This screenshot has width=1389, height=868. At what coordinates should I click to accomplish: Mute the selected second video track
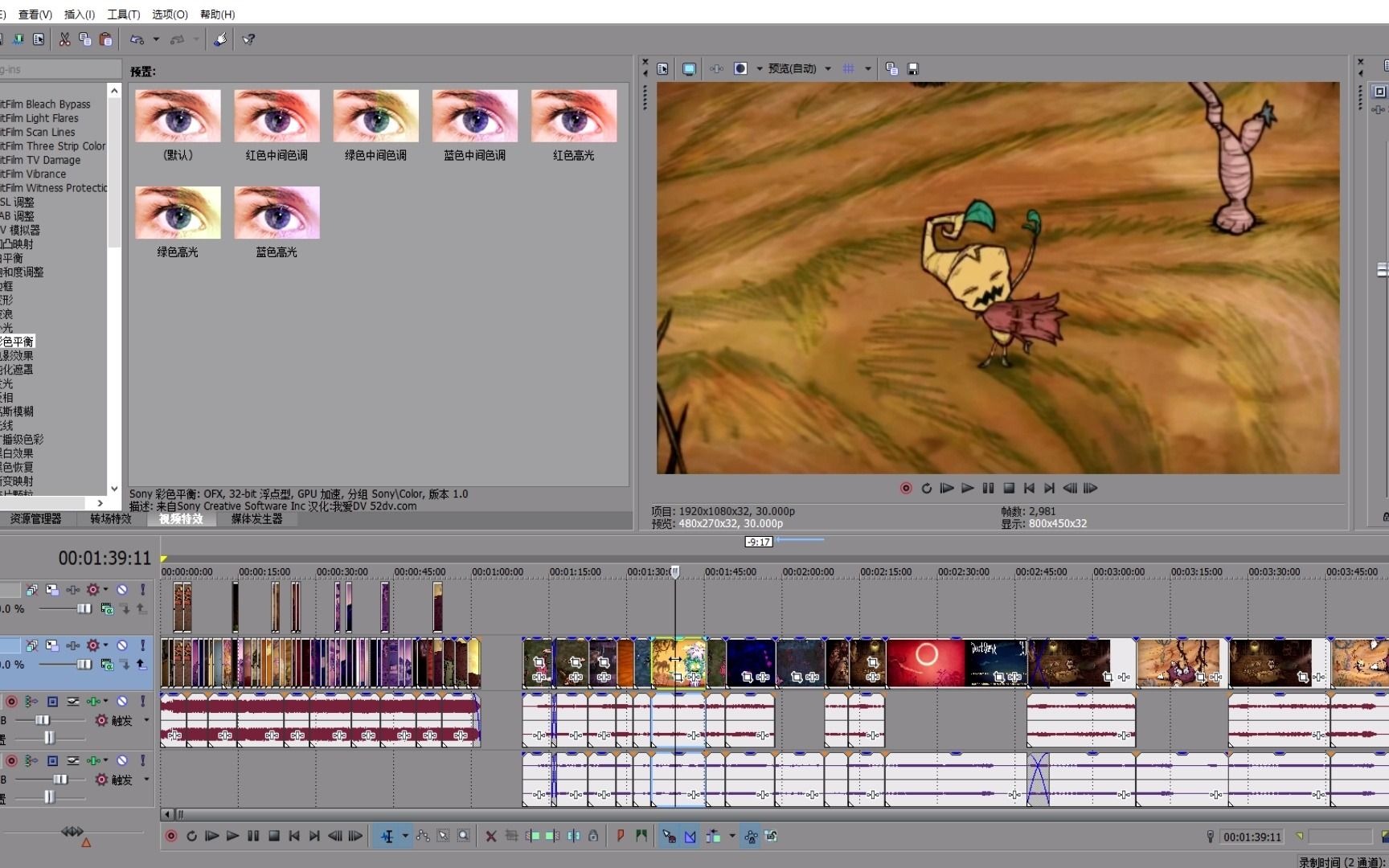click(x=122, y=645)
